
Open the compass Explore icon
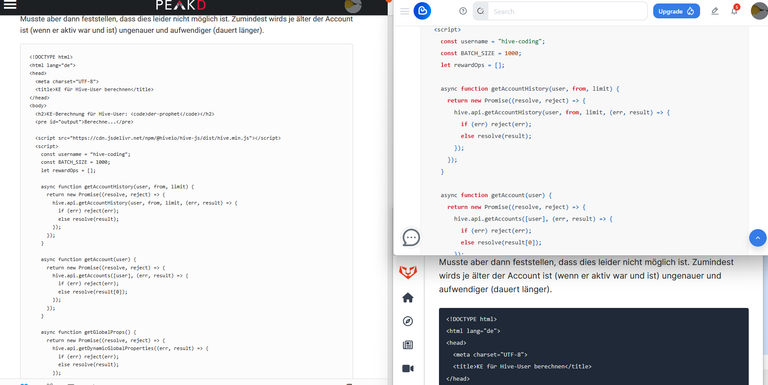(408, 321)
